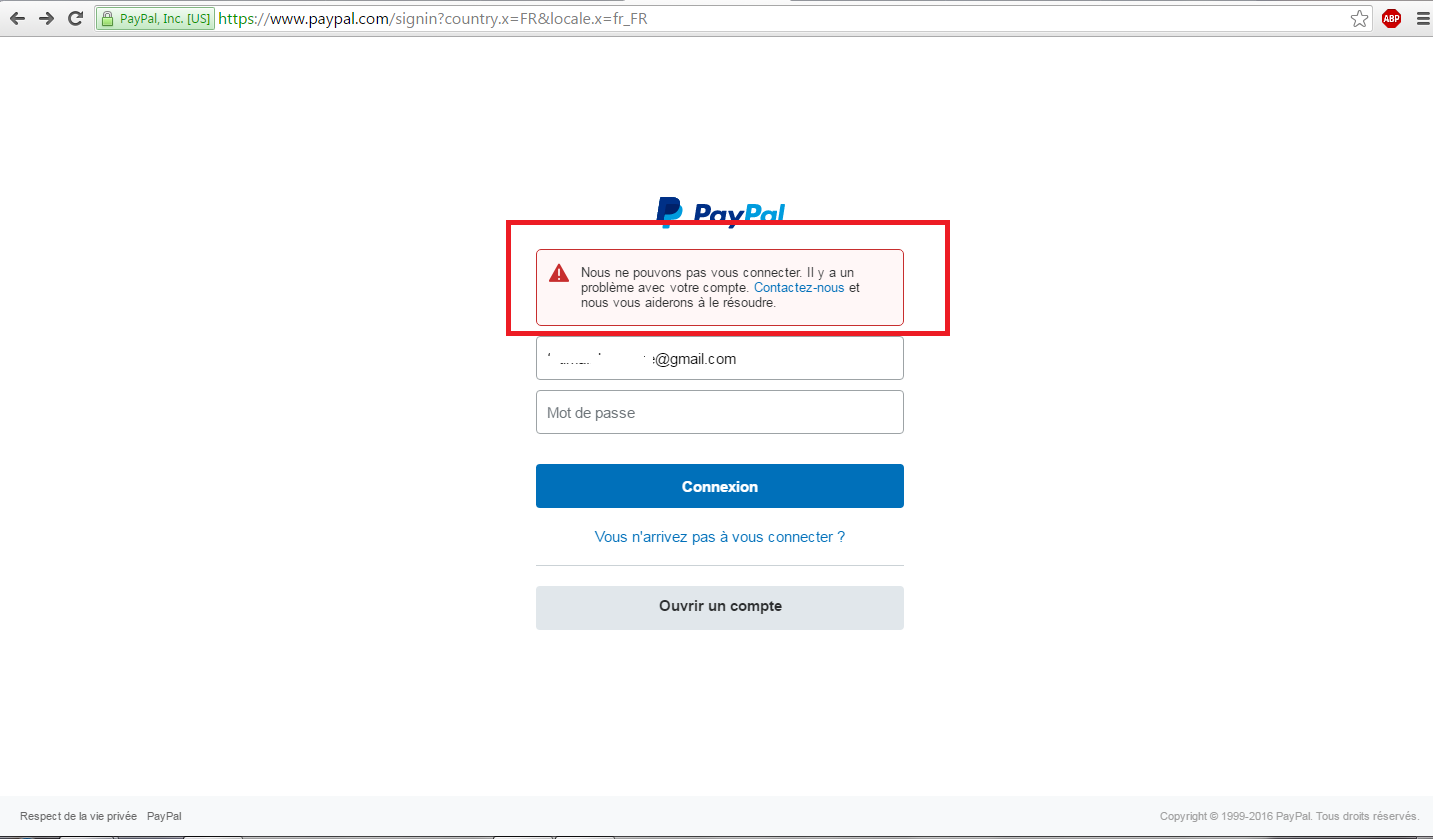
Task: Open the red ABP Adblock Plus extension icon
Action: tap(1391, 18)
